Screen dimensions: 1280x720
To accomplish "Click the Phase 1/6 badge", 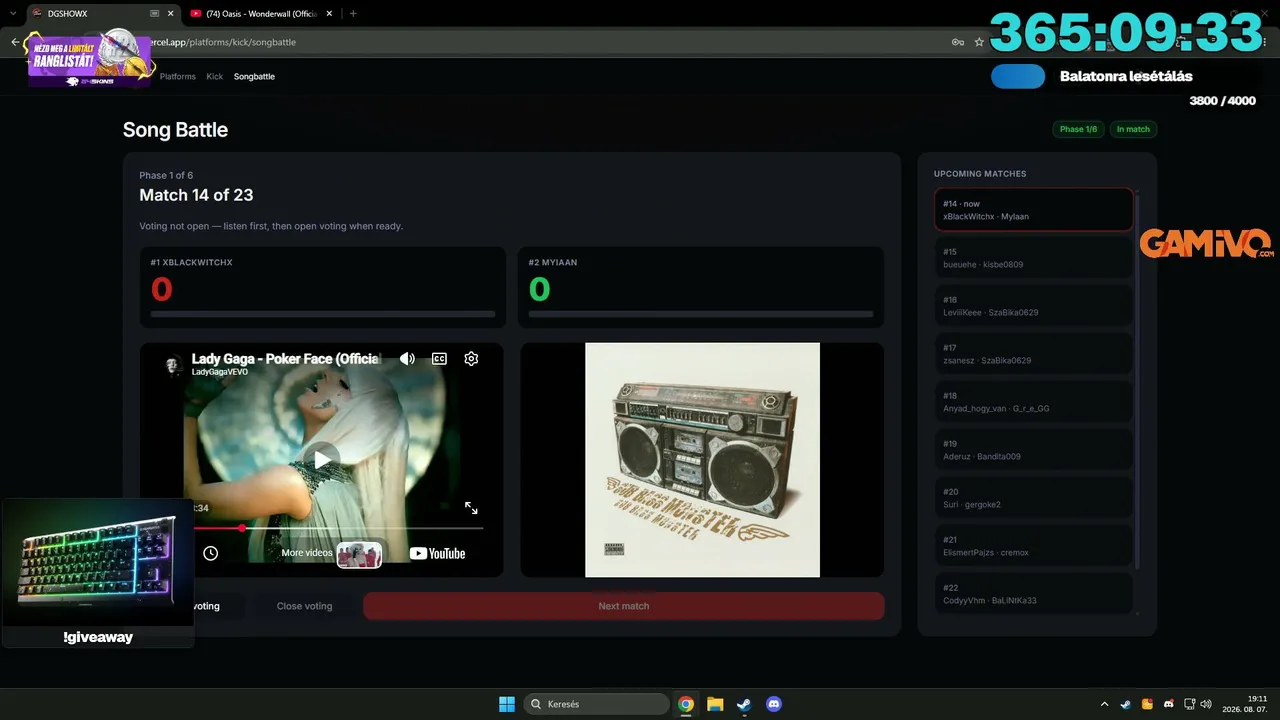I will tap(1078, 129).
